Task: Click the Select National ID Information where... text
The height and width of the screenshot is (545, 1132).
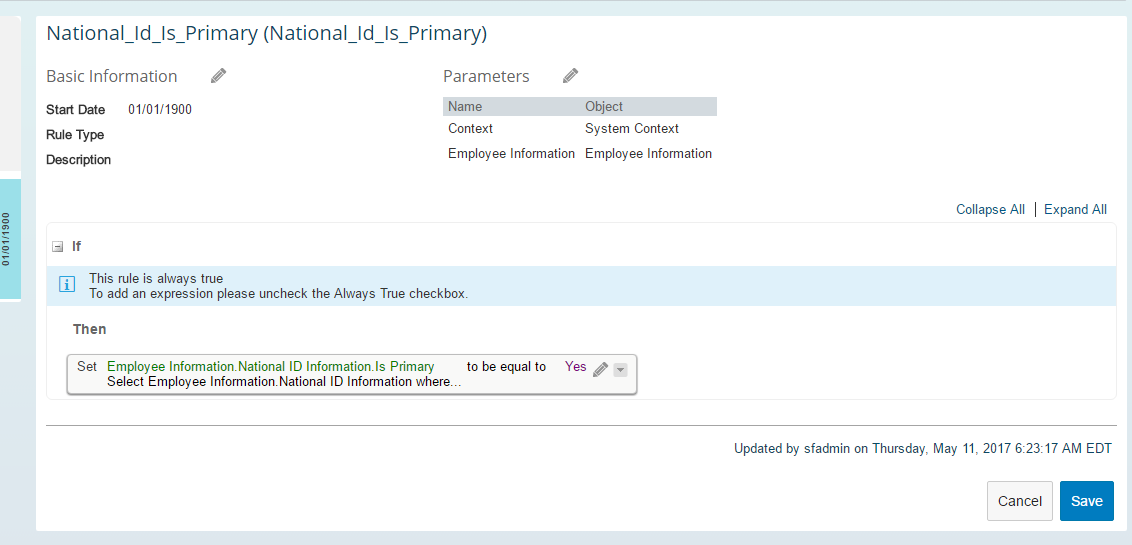Action: coord(284,381)
